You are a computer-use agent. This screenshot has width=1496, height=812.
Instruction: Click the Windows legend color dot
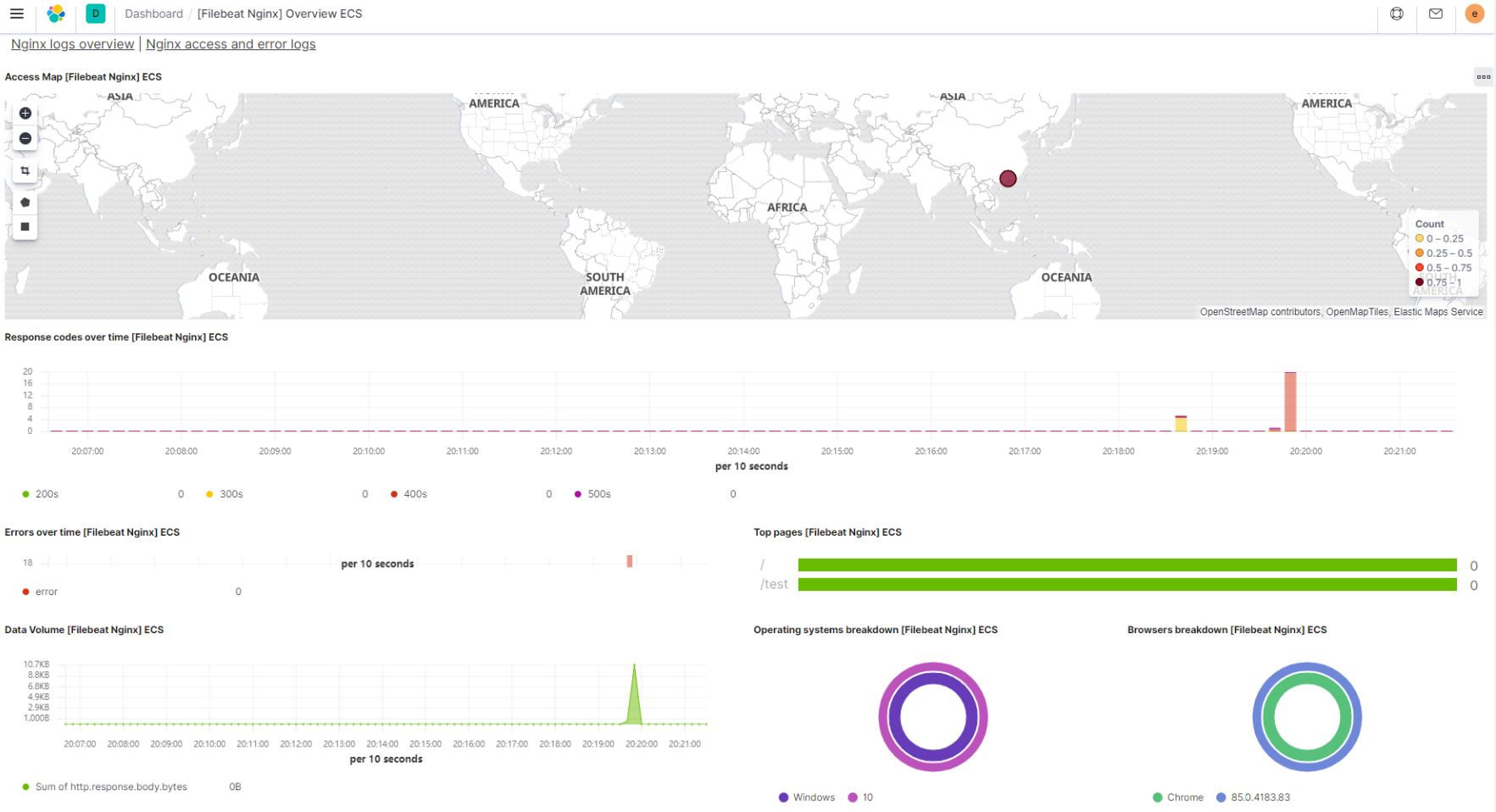tap(783, 798)
